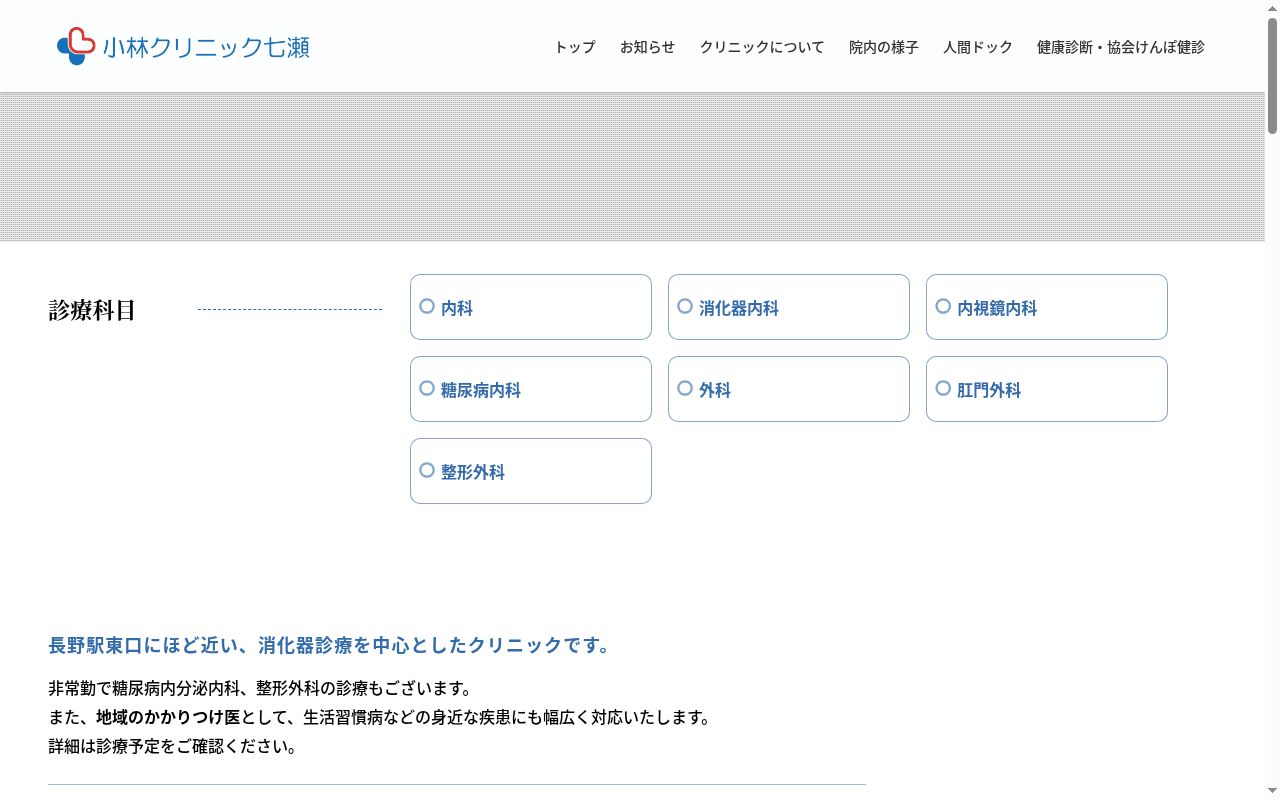Screen dimensions: 1280x800
Task: Open the 肛門外科 department card
Action: 1047,389
